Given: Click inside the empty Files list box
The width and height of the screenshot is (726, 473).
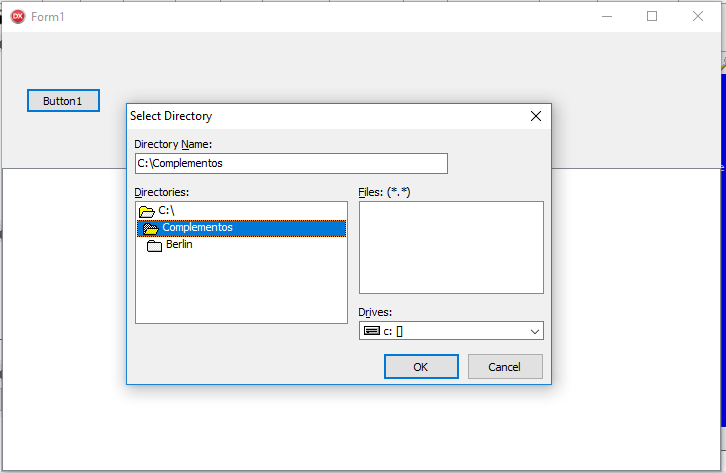Looking at the screenshot, I should tap(451, 247).
